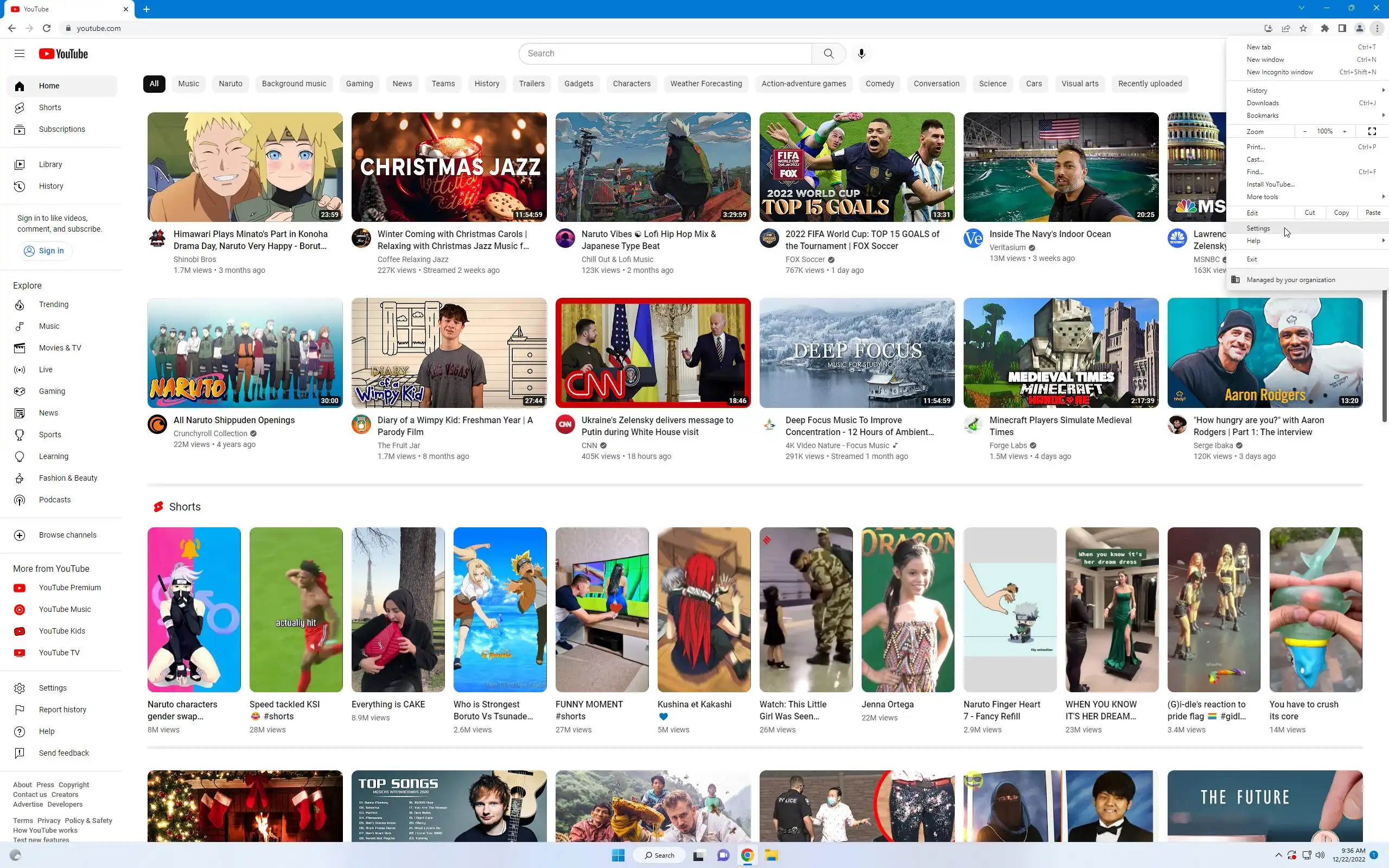Open Trending in the Explore section
The height and width of the screenshot is (868, 1389).
pyautogui.click(x=53, y=304)
